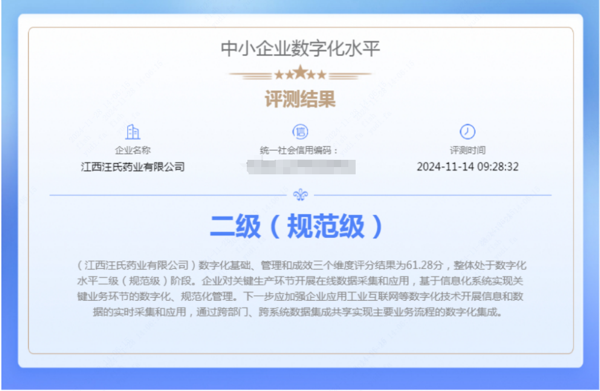Click the clock icon above 评测时间
The image size is (600, 391).
467,132
